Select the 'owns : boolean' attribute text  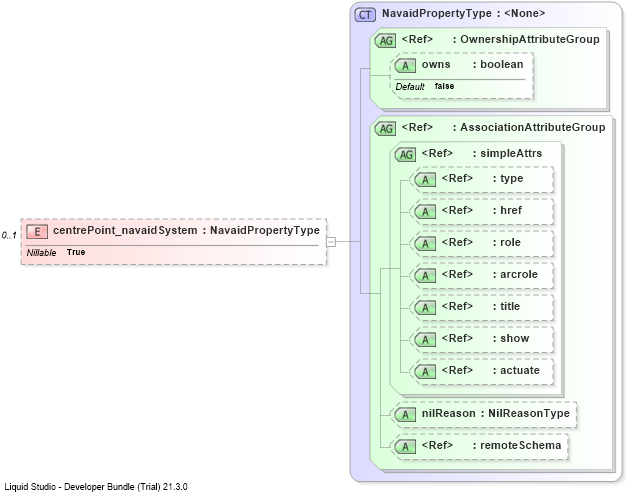click(472, 64)
